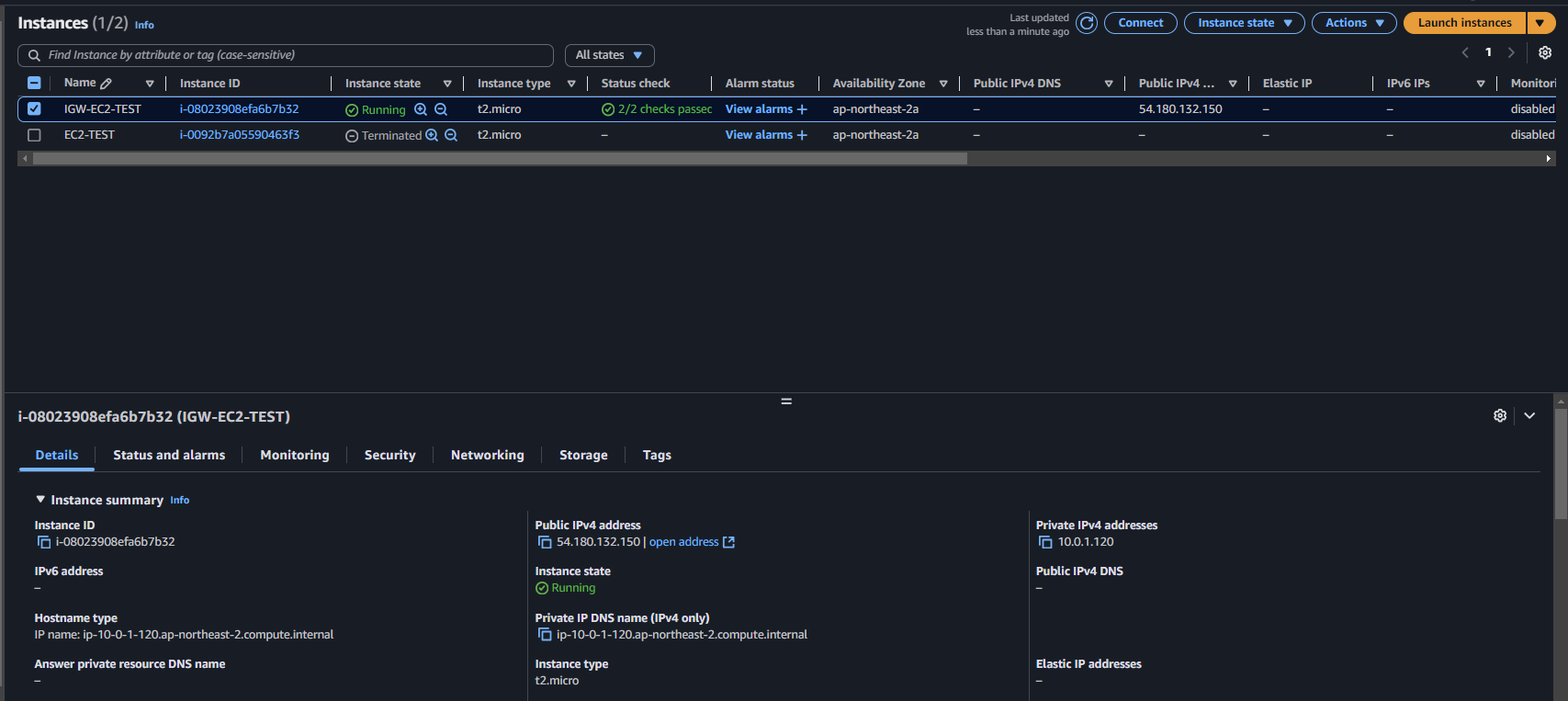The height and width of the screenshot is (701, 1568).
Task: Copy the Private IP DNS name
Action: click(x=545, y=635)
